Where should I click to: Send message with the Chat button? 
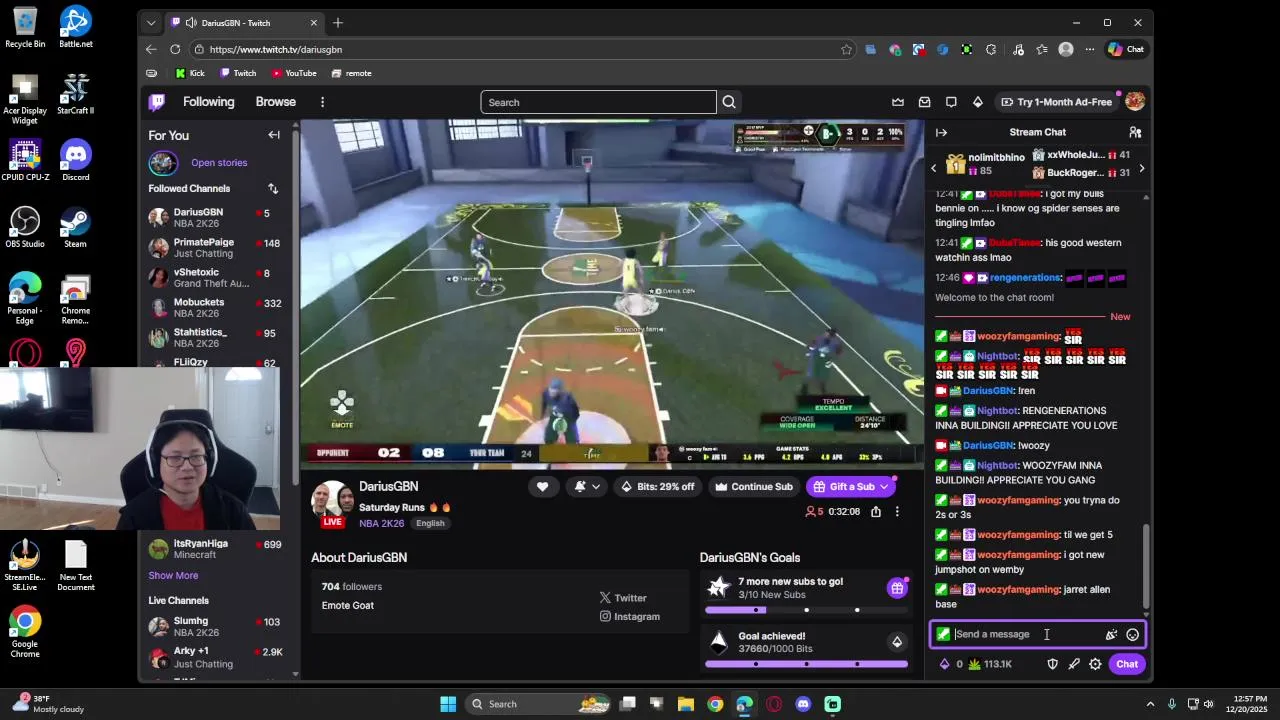pos(1127,664)
